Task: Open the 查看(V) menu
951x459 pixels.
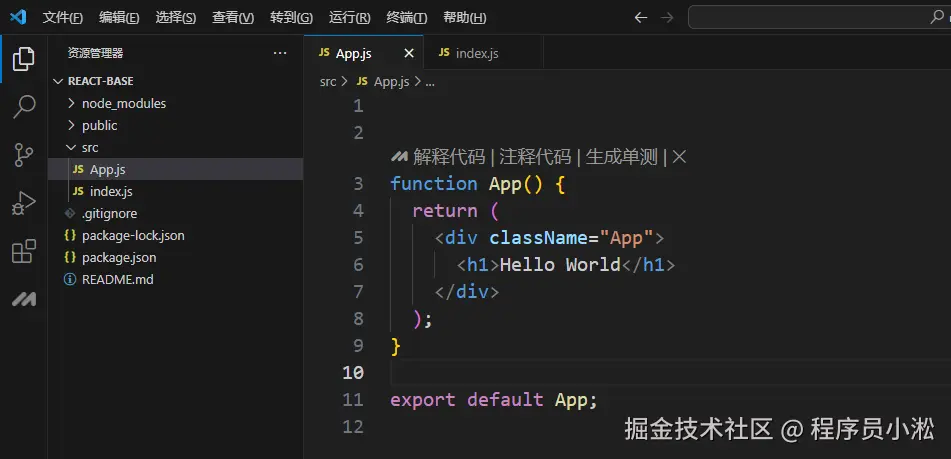Action: click(x=233, y=18)
